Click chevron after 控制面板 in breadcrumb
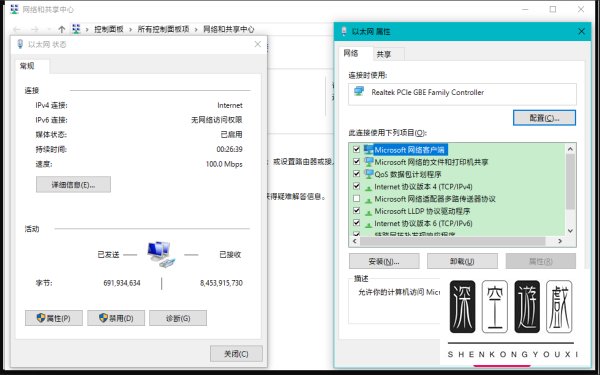Image resolution: width=600 pixels, height=375 pixels. click(x=130, y=29)
